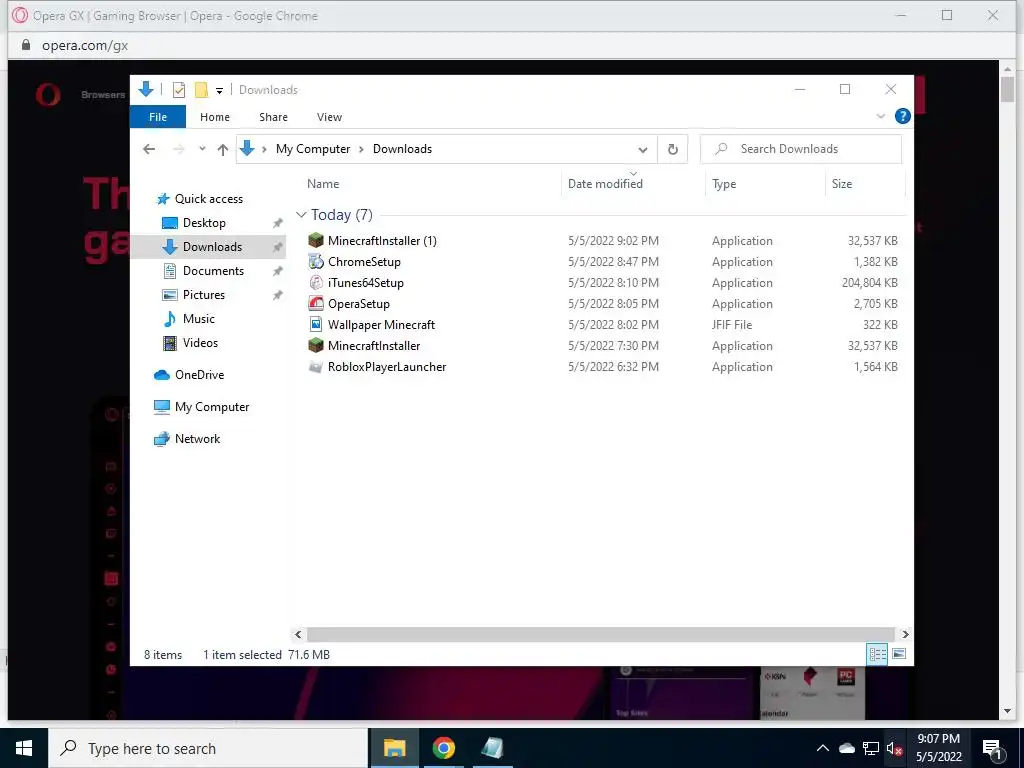Click the Opera logo on the webpage
Image resolution: width=1024 pixels, height=768 pixels.
48,95
